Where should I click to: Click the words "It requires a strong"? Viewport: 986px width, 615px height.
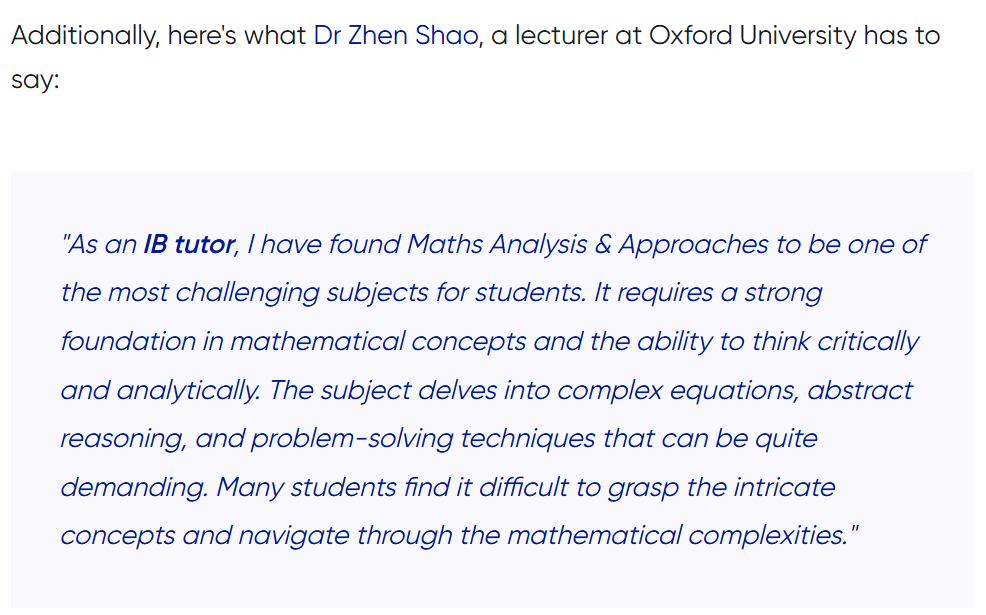coord(707,293)
